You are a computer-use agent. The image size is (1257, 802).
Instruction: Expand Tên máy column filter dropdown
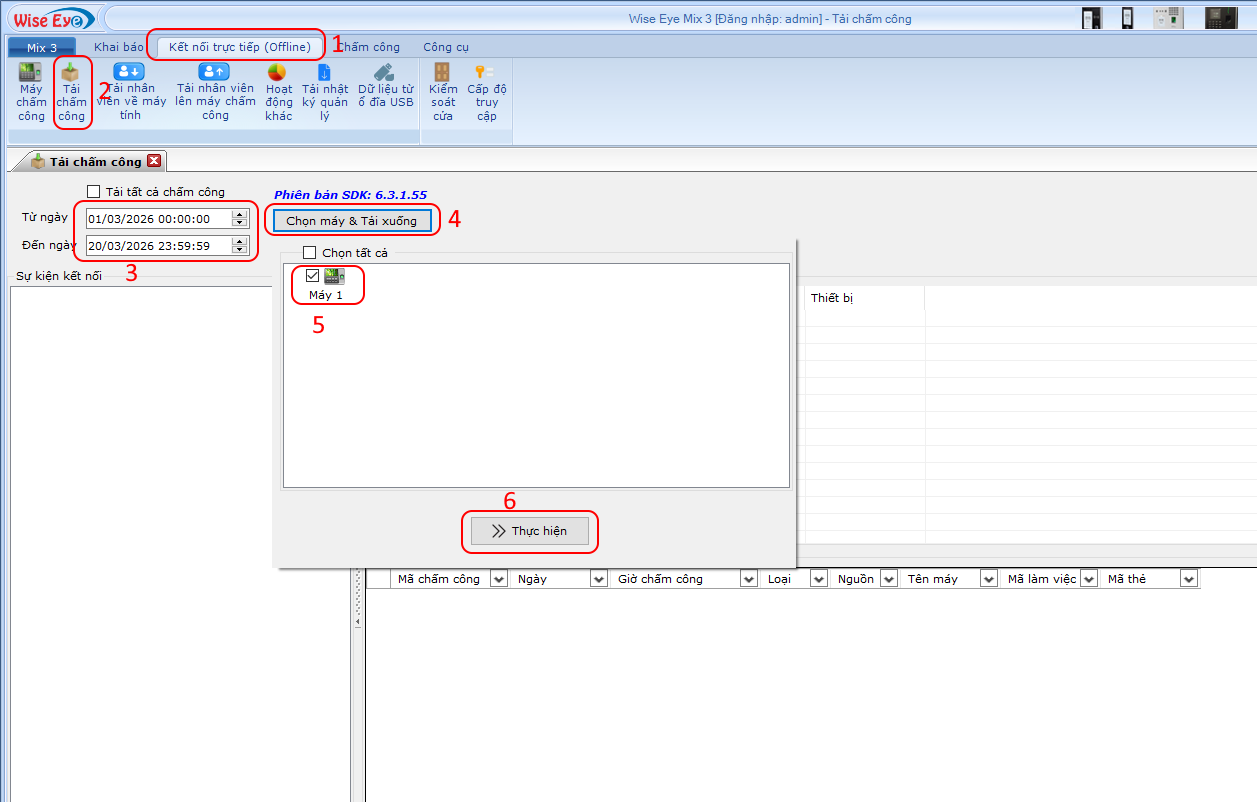point(988,579)
